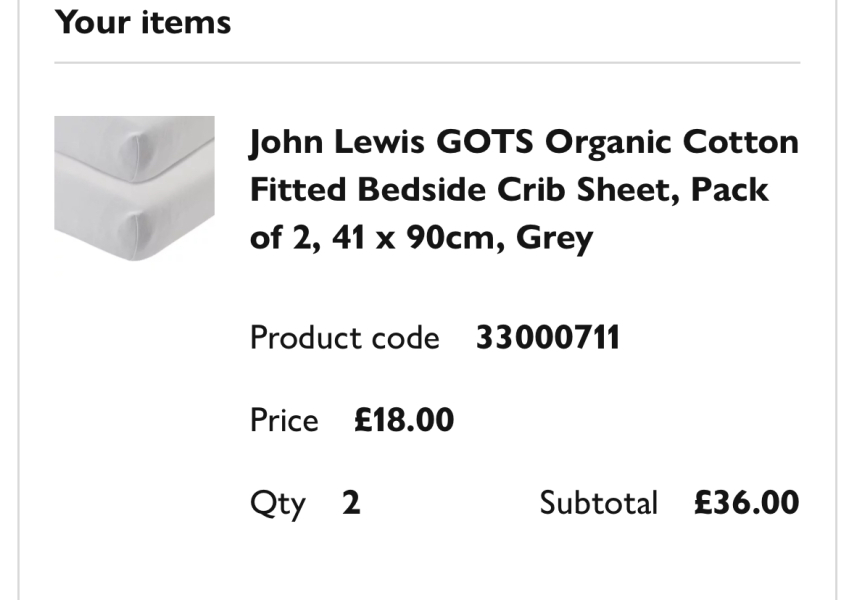Click the grey crib sheet product thumbnail
This screenshot has width=849, height=600.
pos(134,188)
